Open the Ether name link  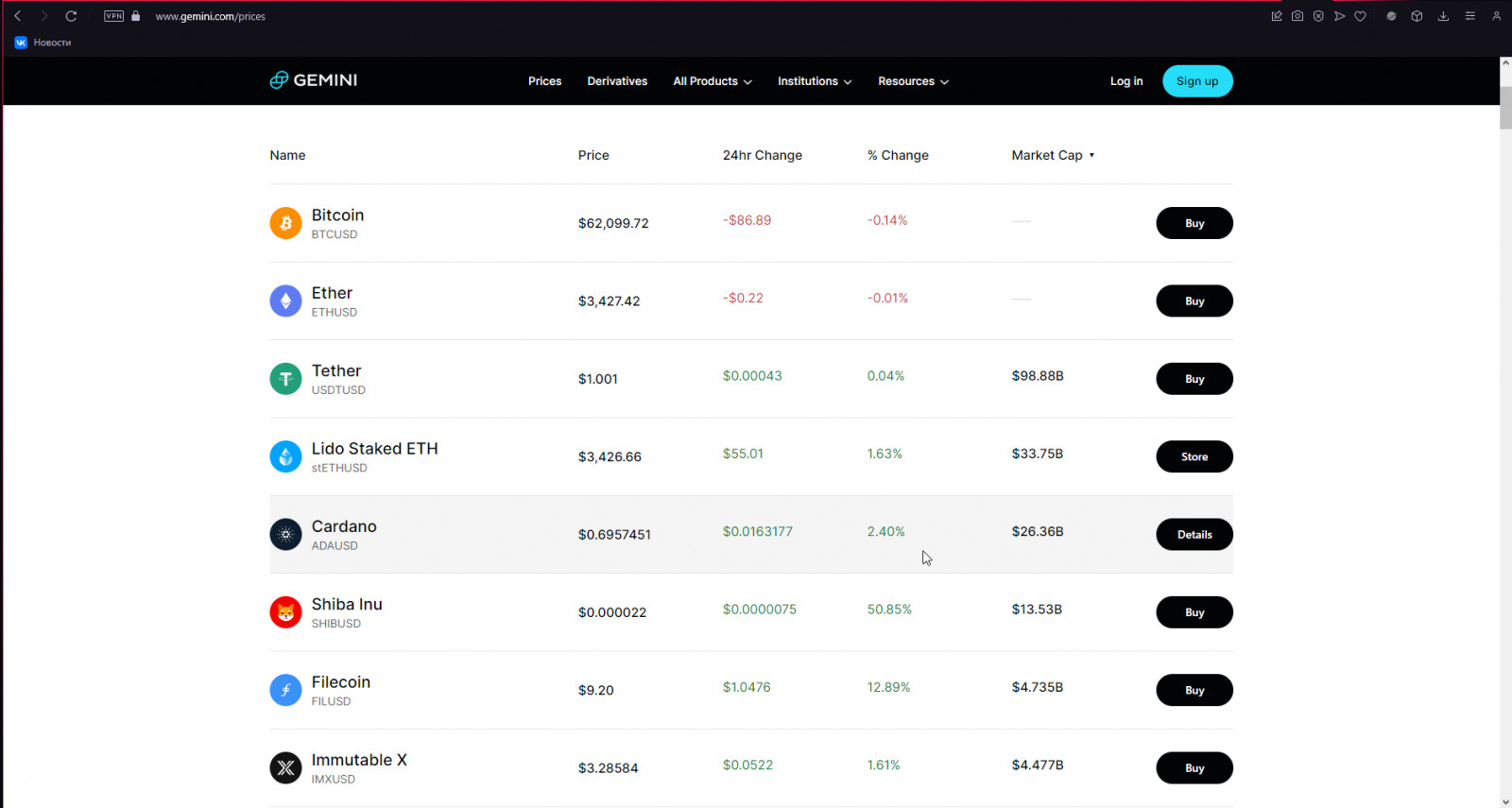click(332, 293)
